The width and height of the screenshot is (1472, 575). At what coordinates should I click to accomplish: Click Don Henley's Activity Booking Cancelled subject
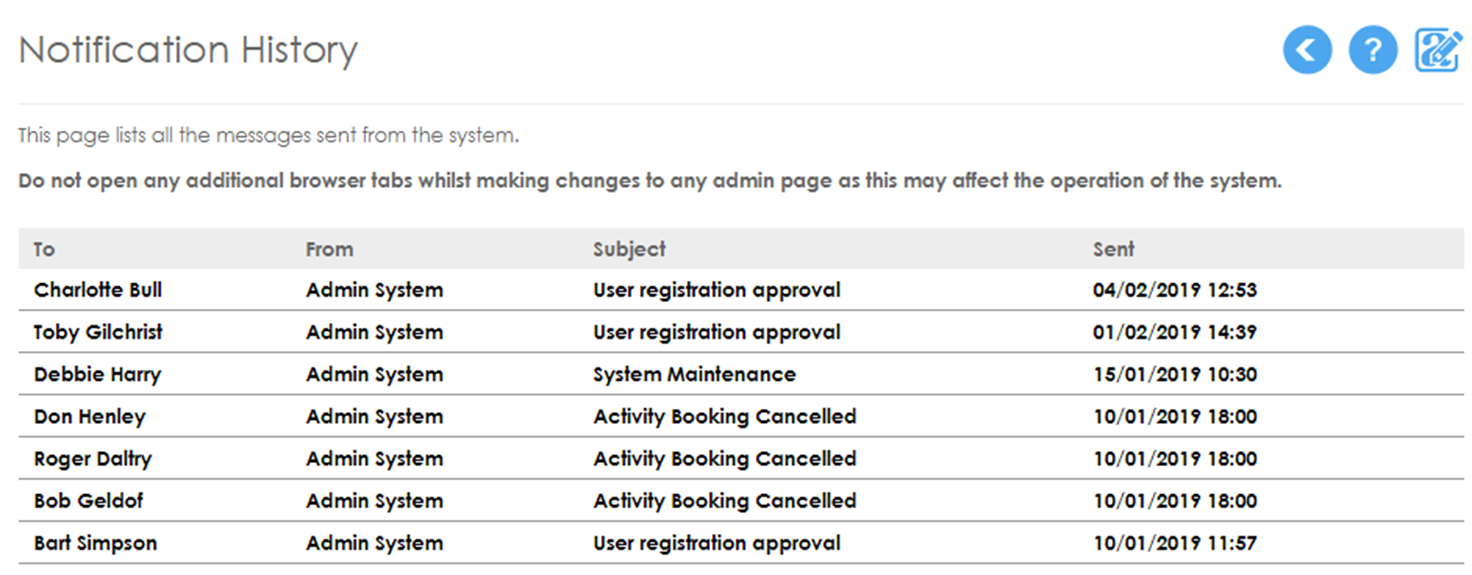pos(724,416)
